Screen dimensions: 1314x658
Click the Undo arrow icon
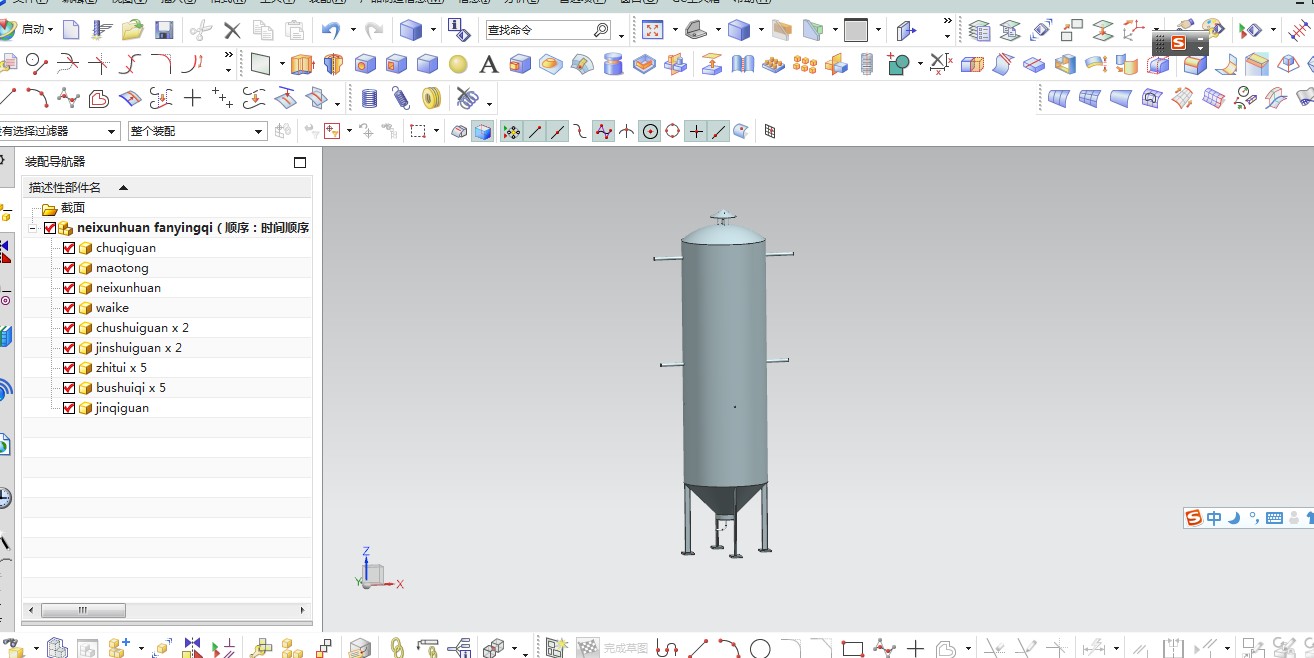click(x=331, y=31)
